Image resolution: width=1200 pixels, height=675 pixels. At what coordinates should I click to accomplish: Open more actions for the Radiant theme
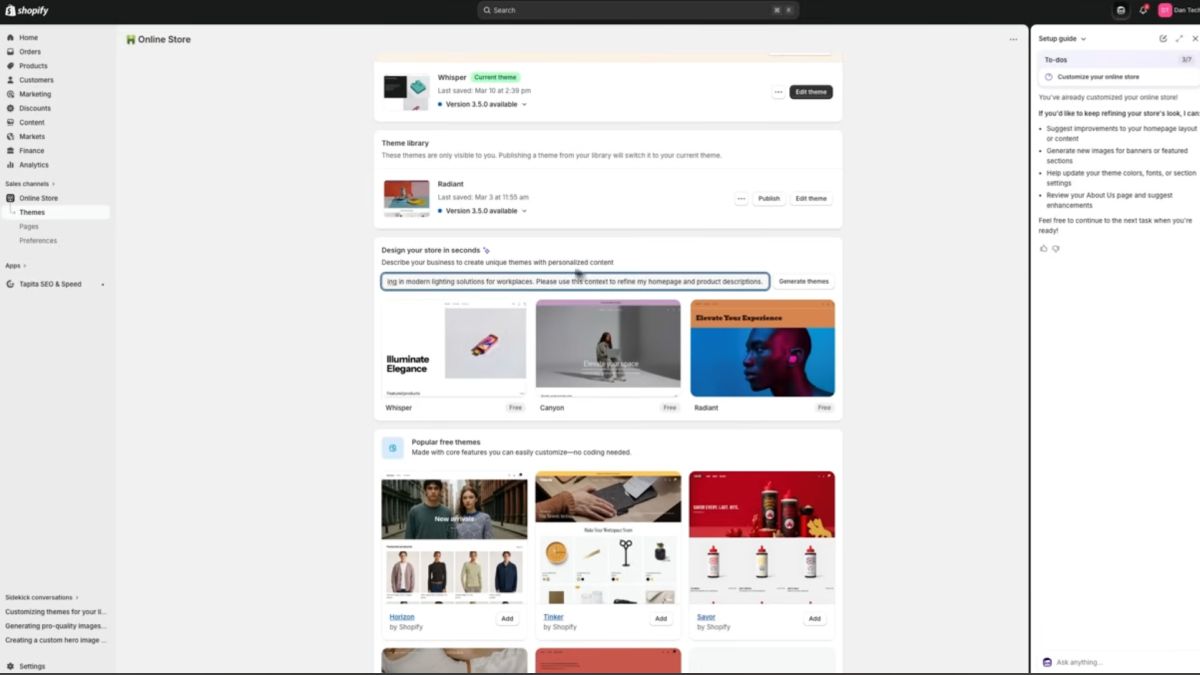coord(741,198)
